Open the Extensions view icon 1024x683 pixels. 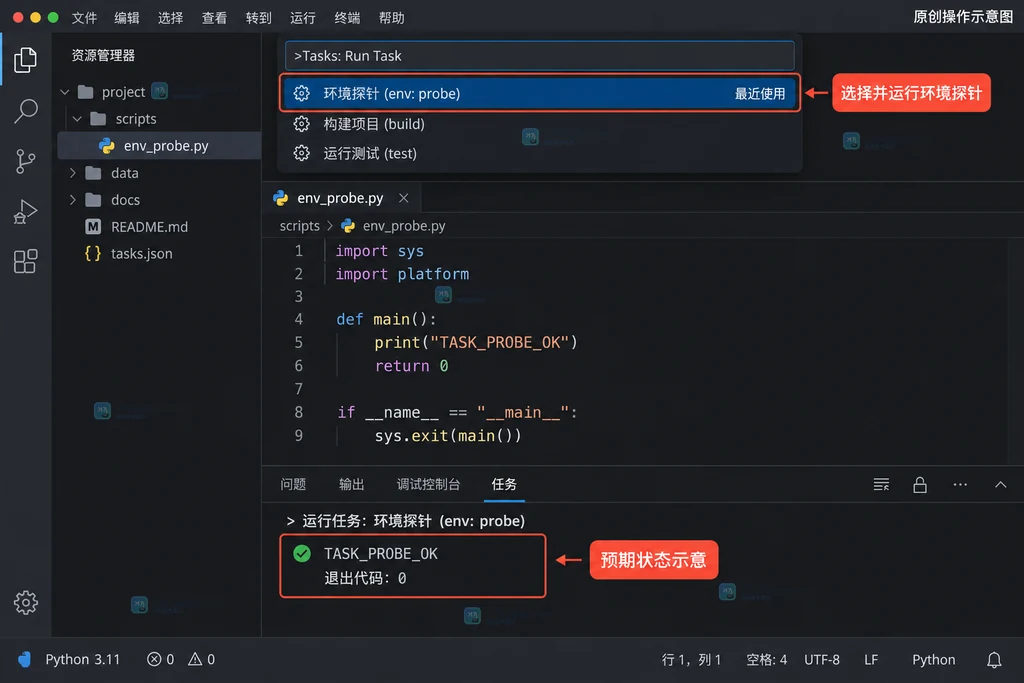[x=25, y=261]
